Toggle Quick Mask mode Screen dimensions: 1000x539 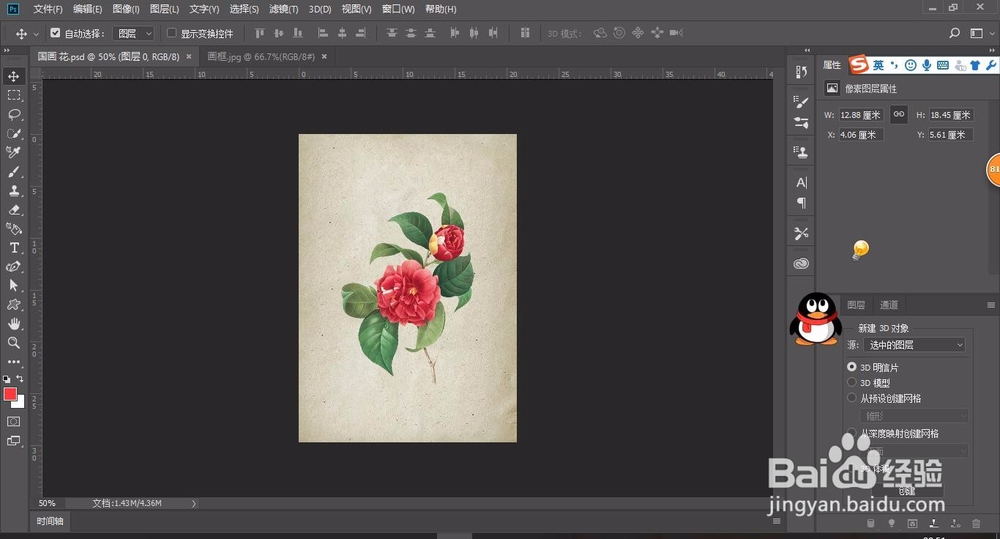tap(13, 422)
